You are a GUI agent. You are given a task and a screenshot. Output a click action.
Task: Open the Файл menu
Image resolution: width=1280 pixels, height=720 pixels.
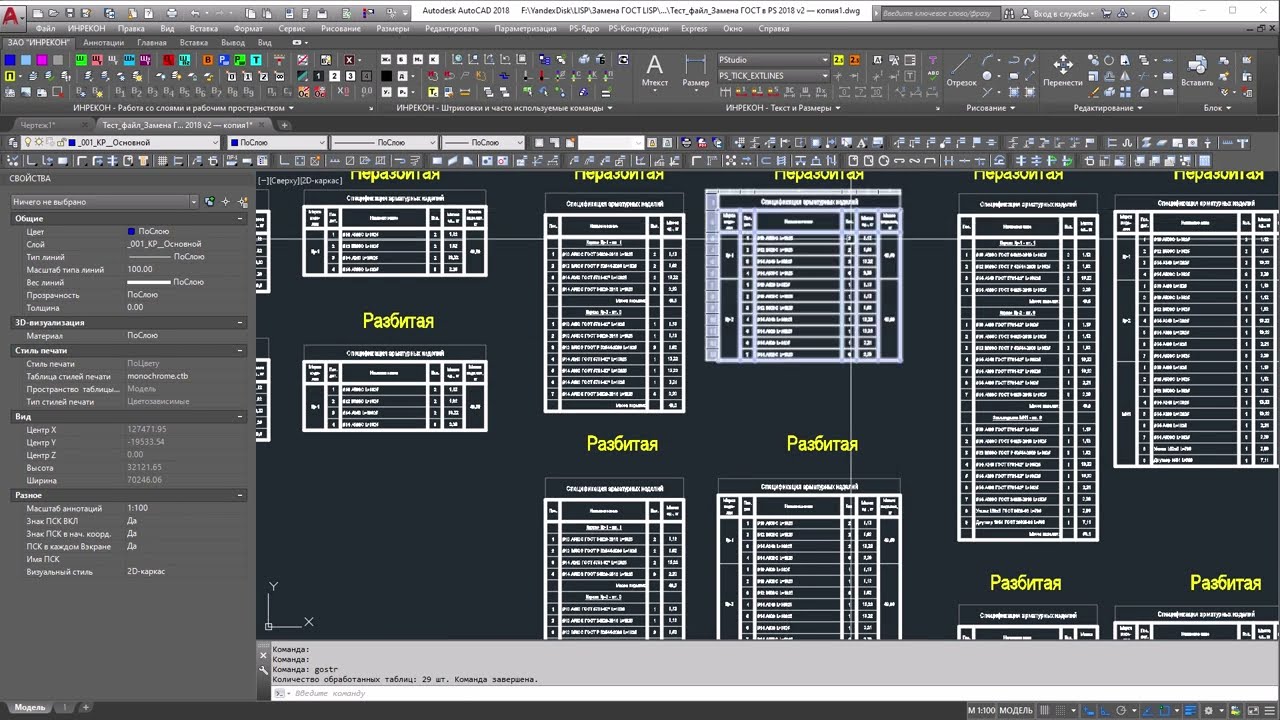[45, 29]
